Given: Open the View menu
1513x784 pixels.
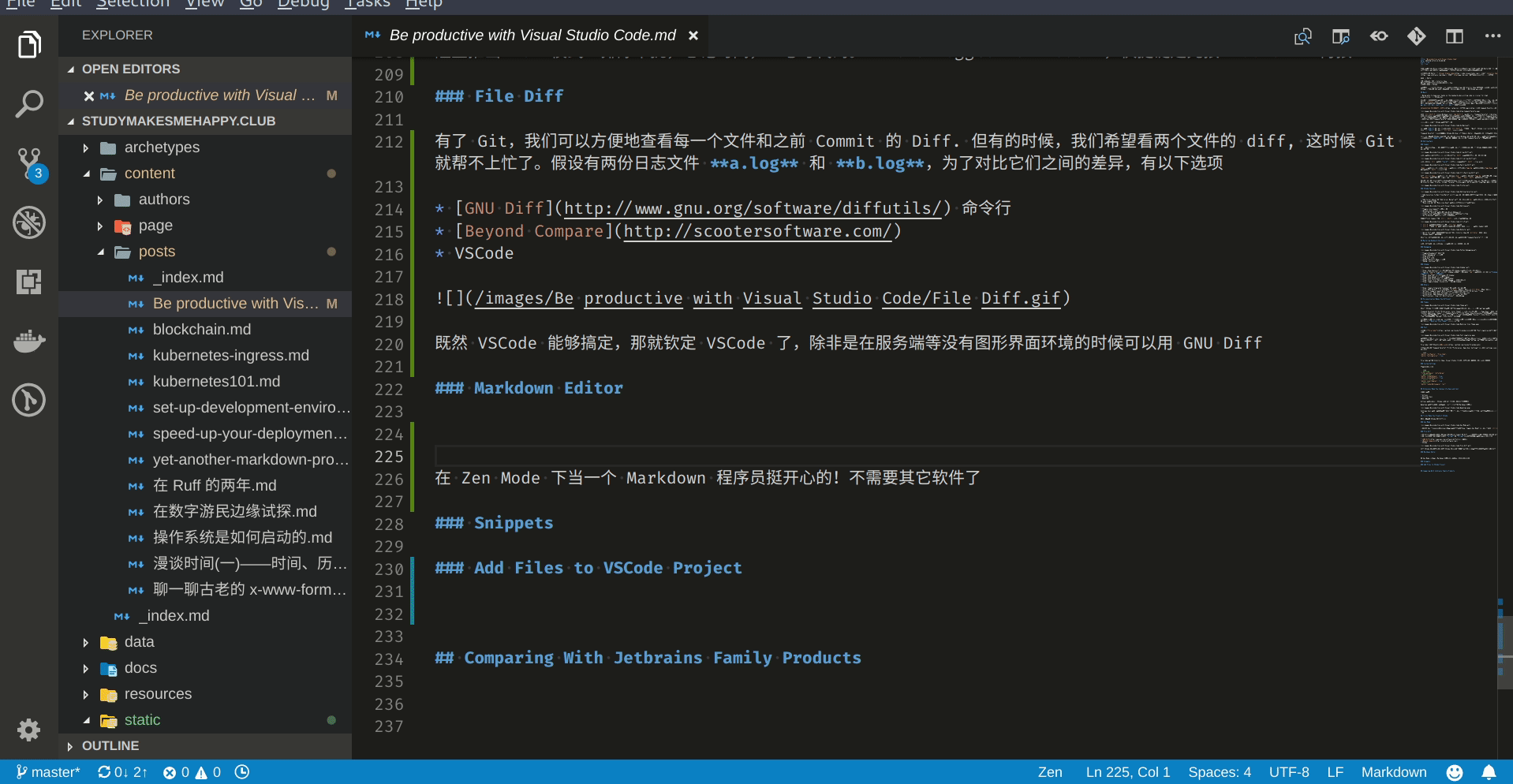Looking at the screenshot, I should pos(205,4).
